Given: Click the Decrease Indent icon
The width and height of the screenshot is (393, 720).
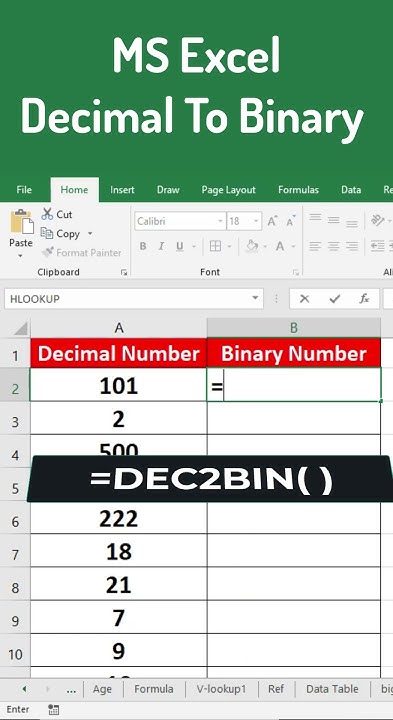Looking at the screenshot, I should 377,246.
